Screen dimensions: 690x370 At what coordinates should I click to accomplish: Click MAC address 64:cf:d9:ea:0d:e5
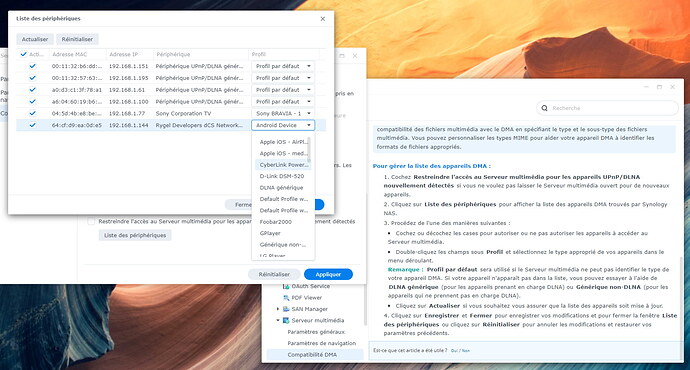[x=77, y=125]
